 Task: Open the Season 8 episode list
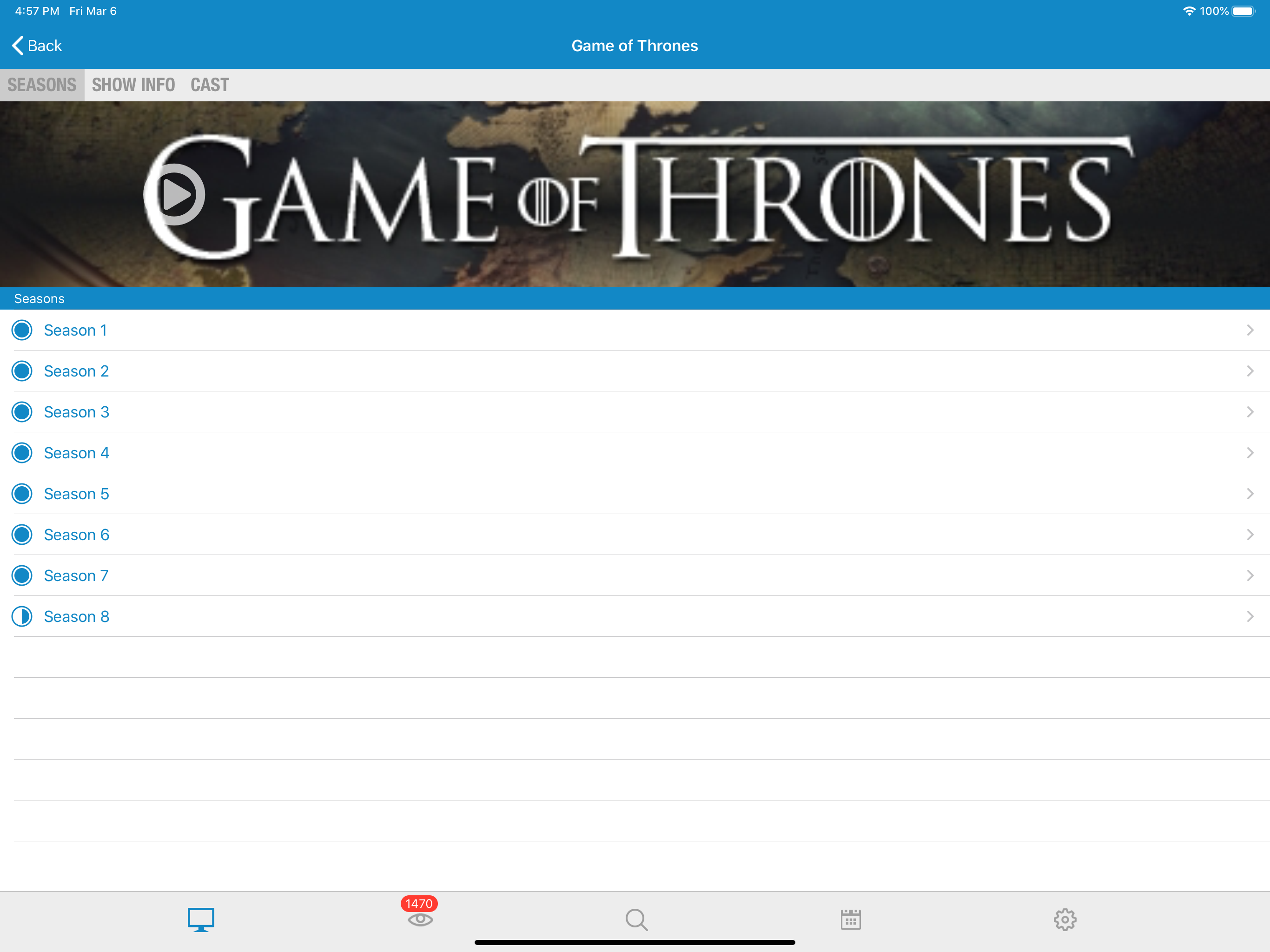point(635,617)
